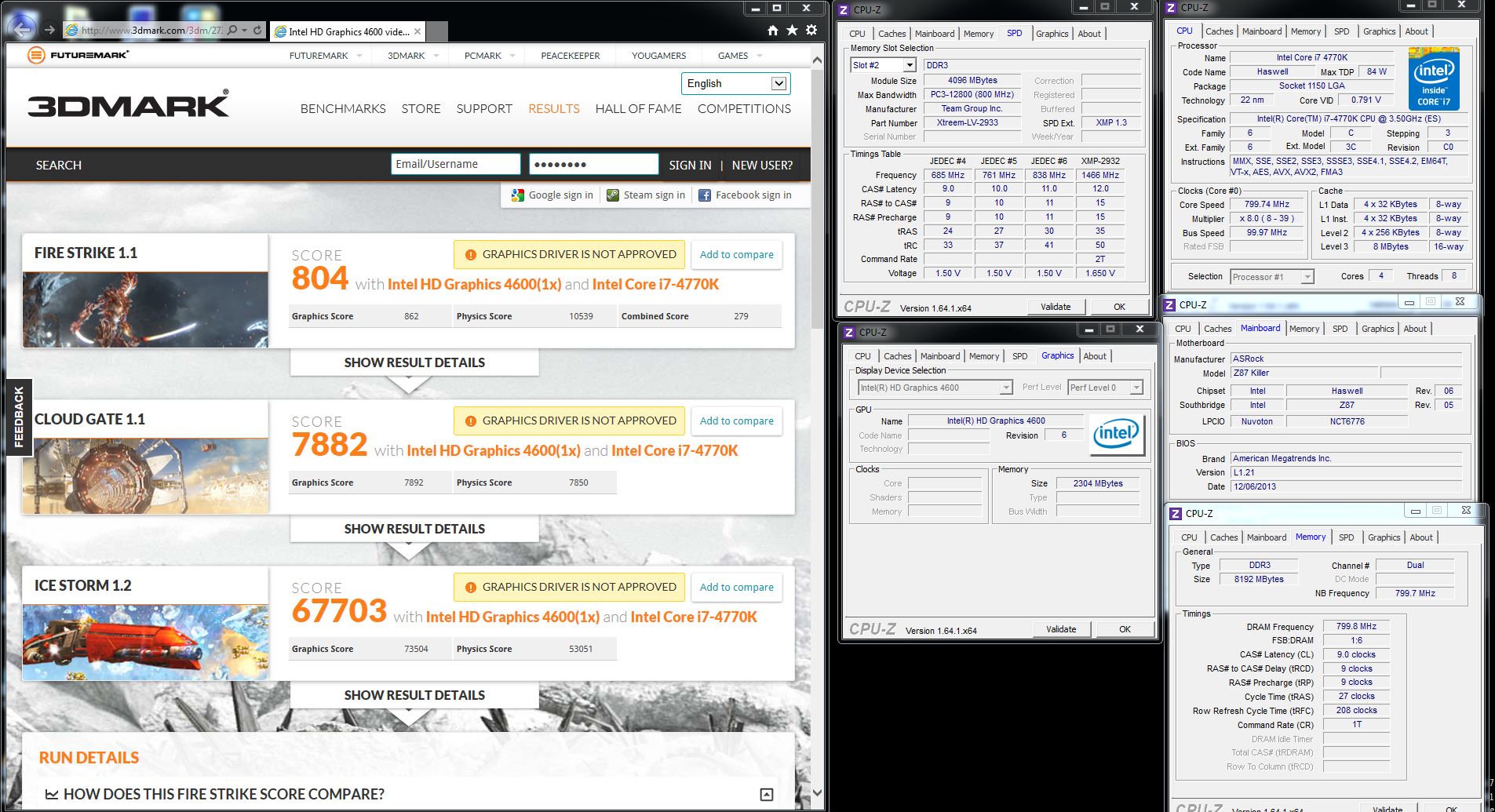The width and height of the screenshot is (1495, 812).
Task: Click the Ice Storm driver warning icon
Action: [x=471, y=588]
